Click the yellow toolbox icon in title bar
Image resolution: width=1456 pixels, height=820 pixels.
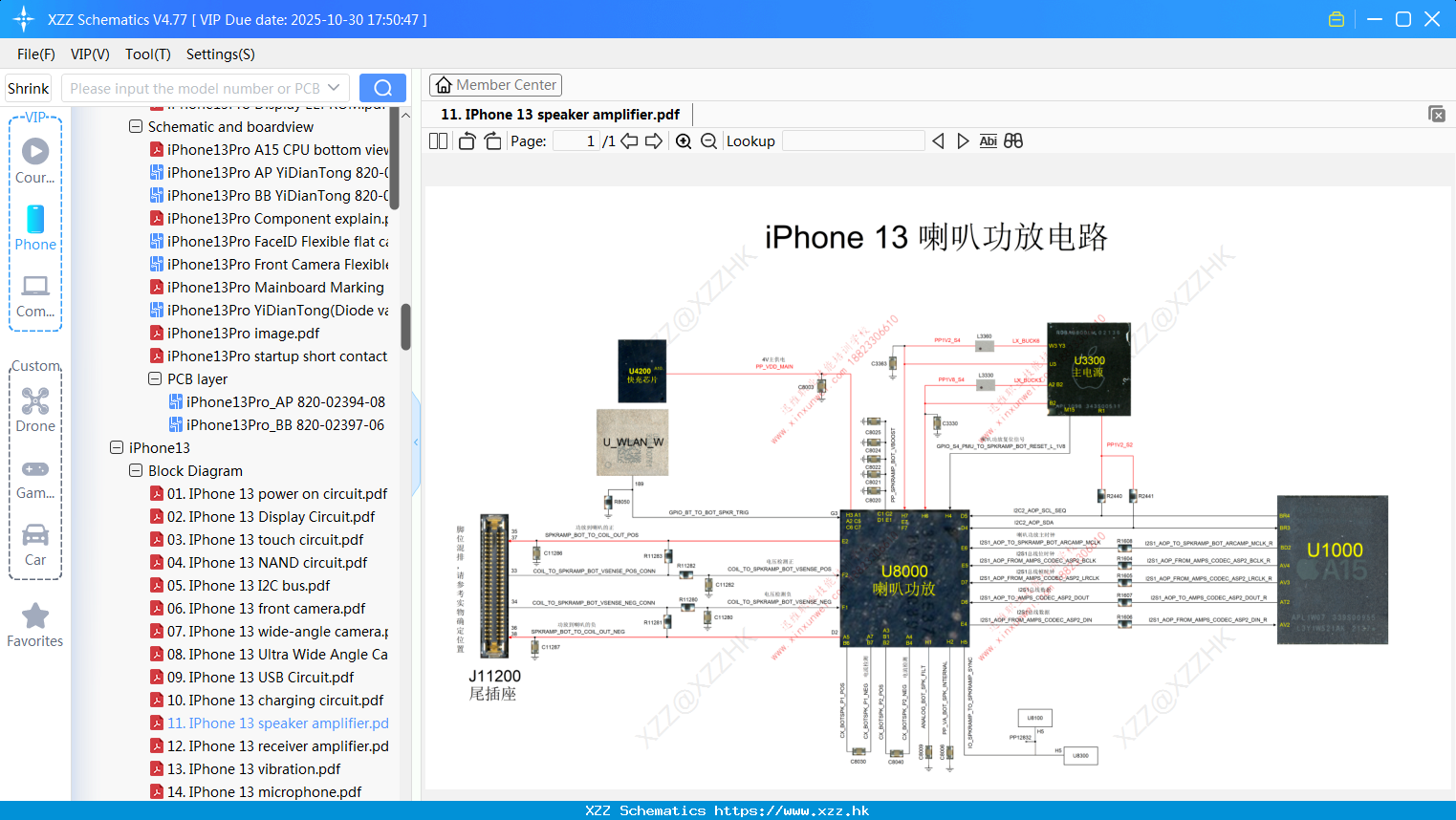[x=1336, y=19]
